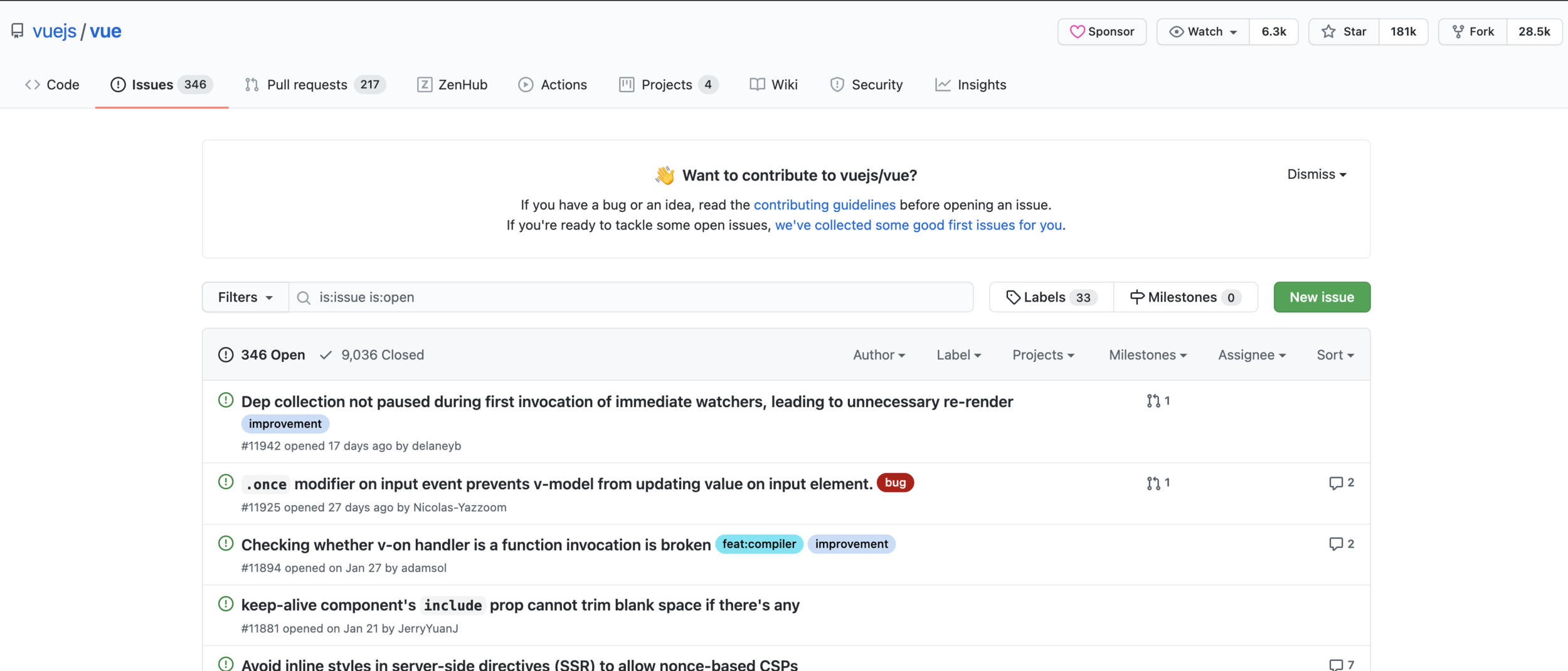The height and width of the screenshot is (671, 1568).
Task: Expand the Author filter dropdown
Action: click(879, 355)
